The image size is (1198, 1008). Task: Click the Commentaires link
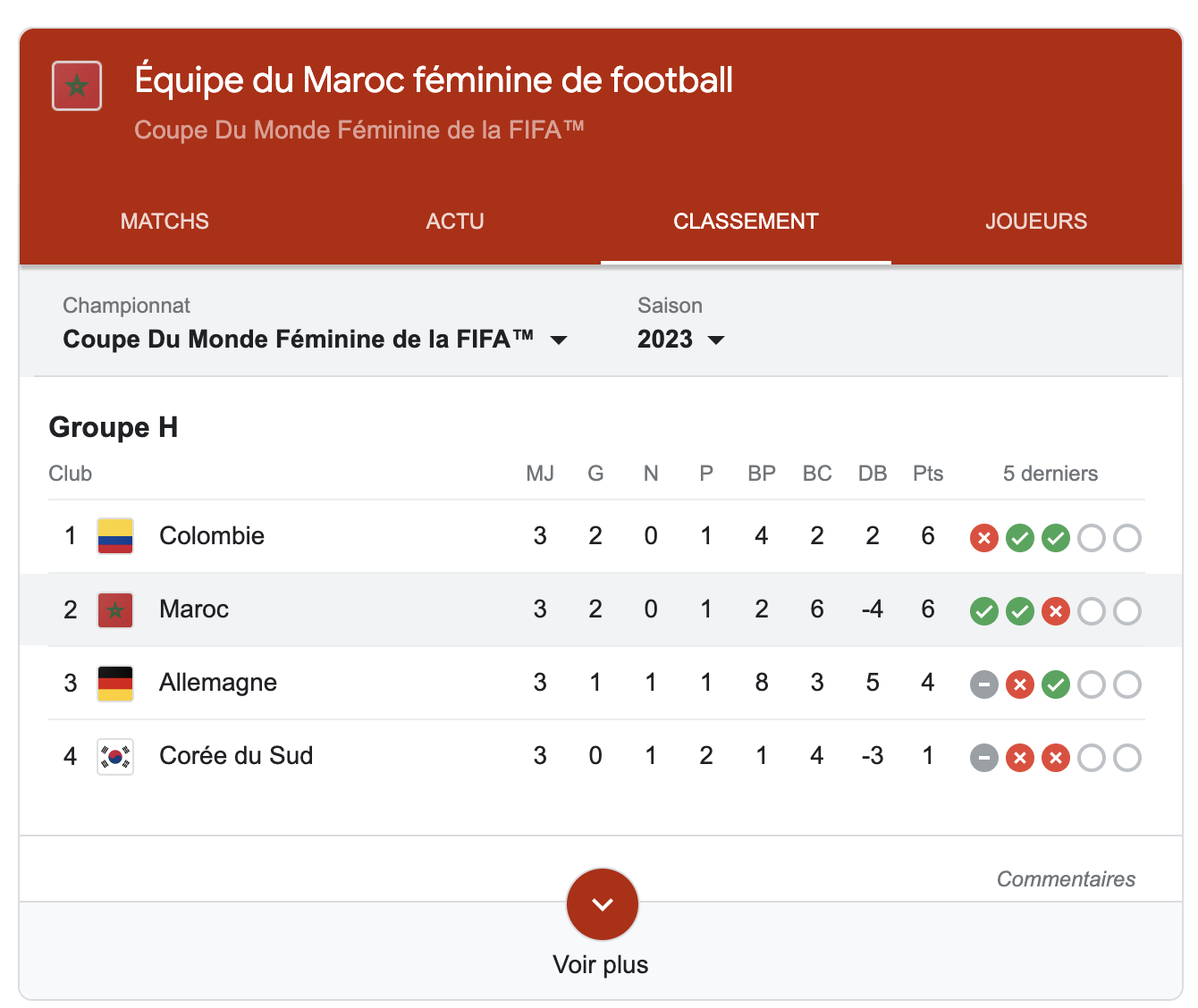pyautogui.click(x=1066, y=879)
